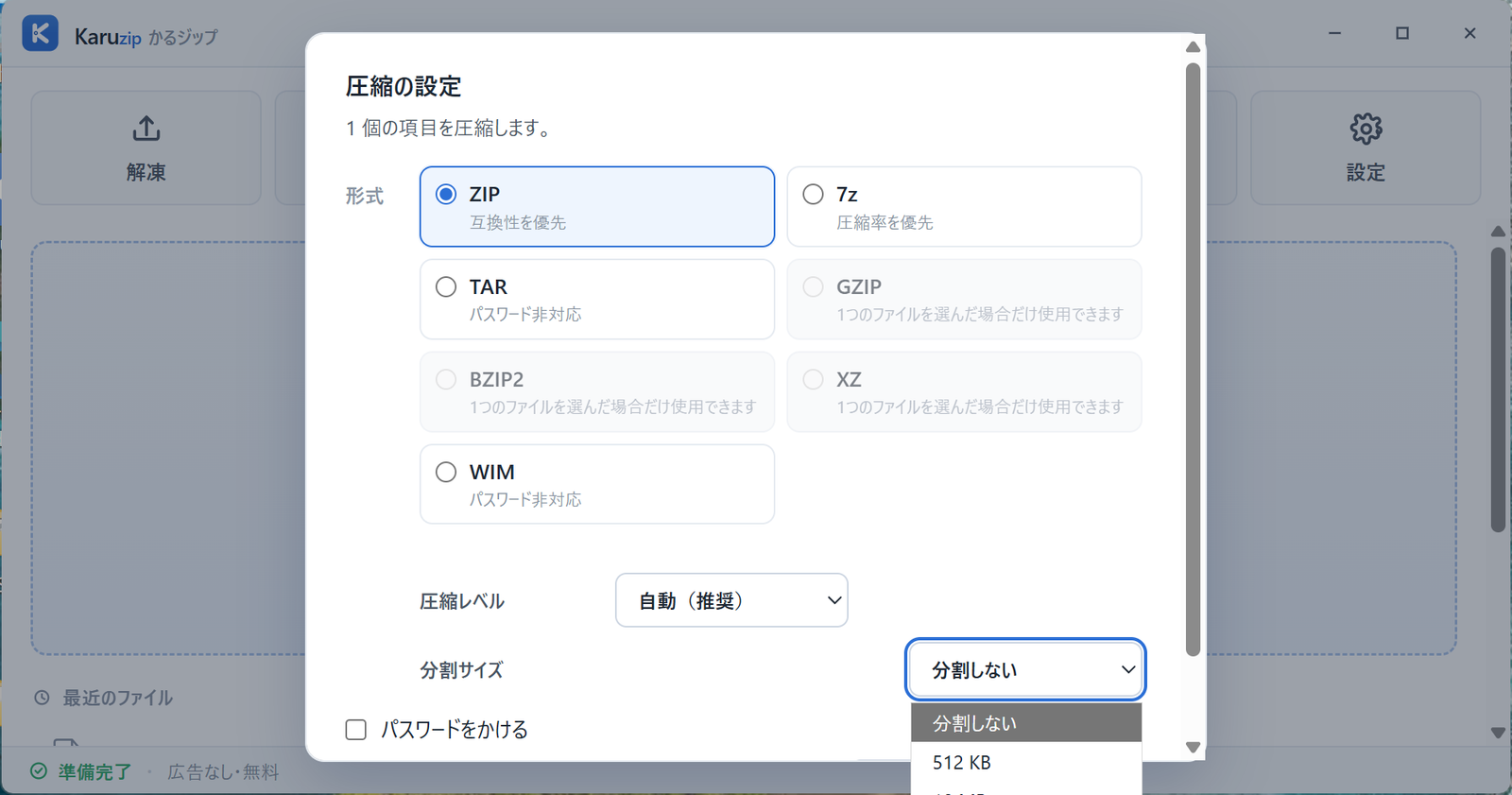Click the 解凍 extract upload icon
This screenshot has width=1512, height=795.
146,129
